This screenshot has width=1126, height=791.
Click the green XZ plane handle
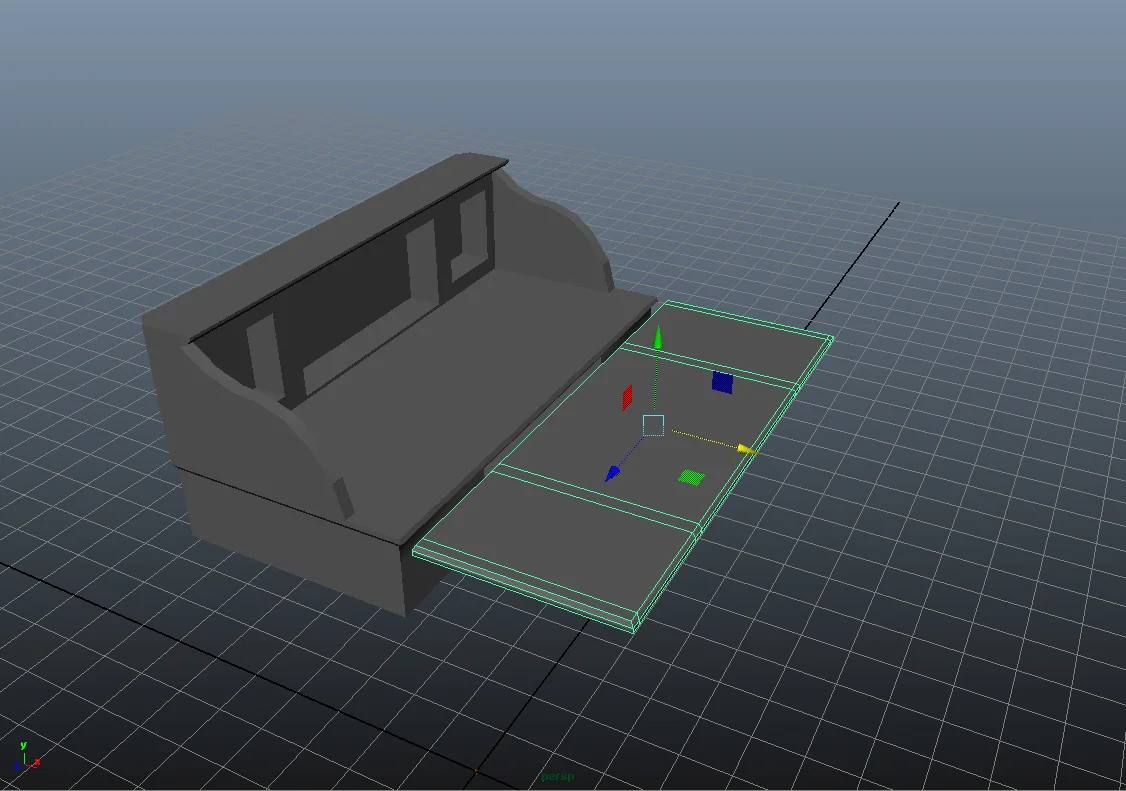pos(692,478)
